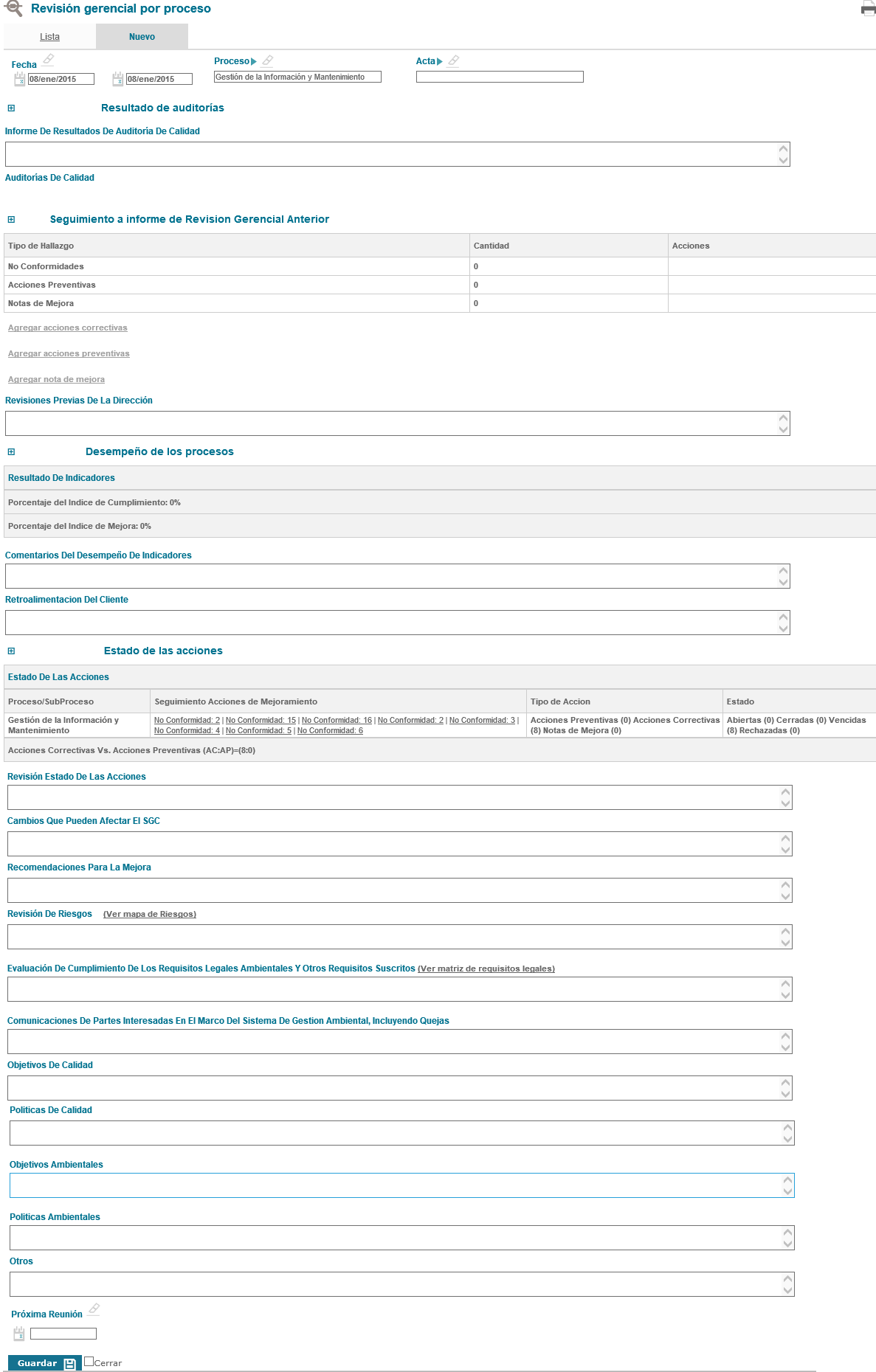Select the Nuevo tab

click(x=142, y=37)
